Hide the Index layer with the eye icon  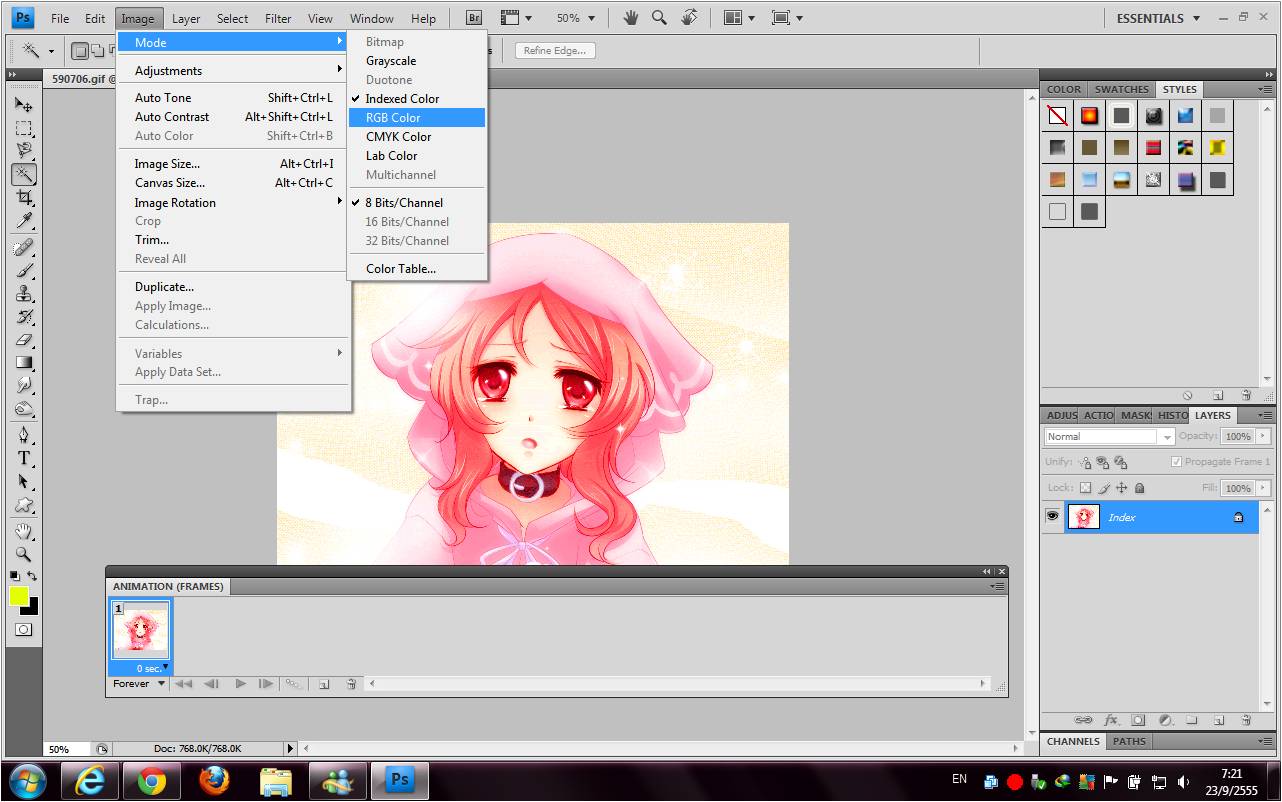pos(1052,516)
